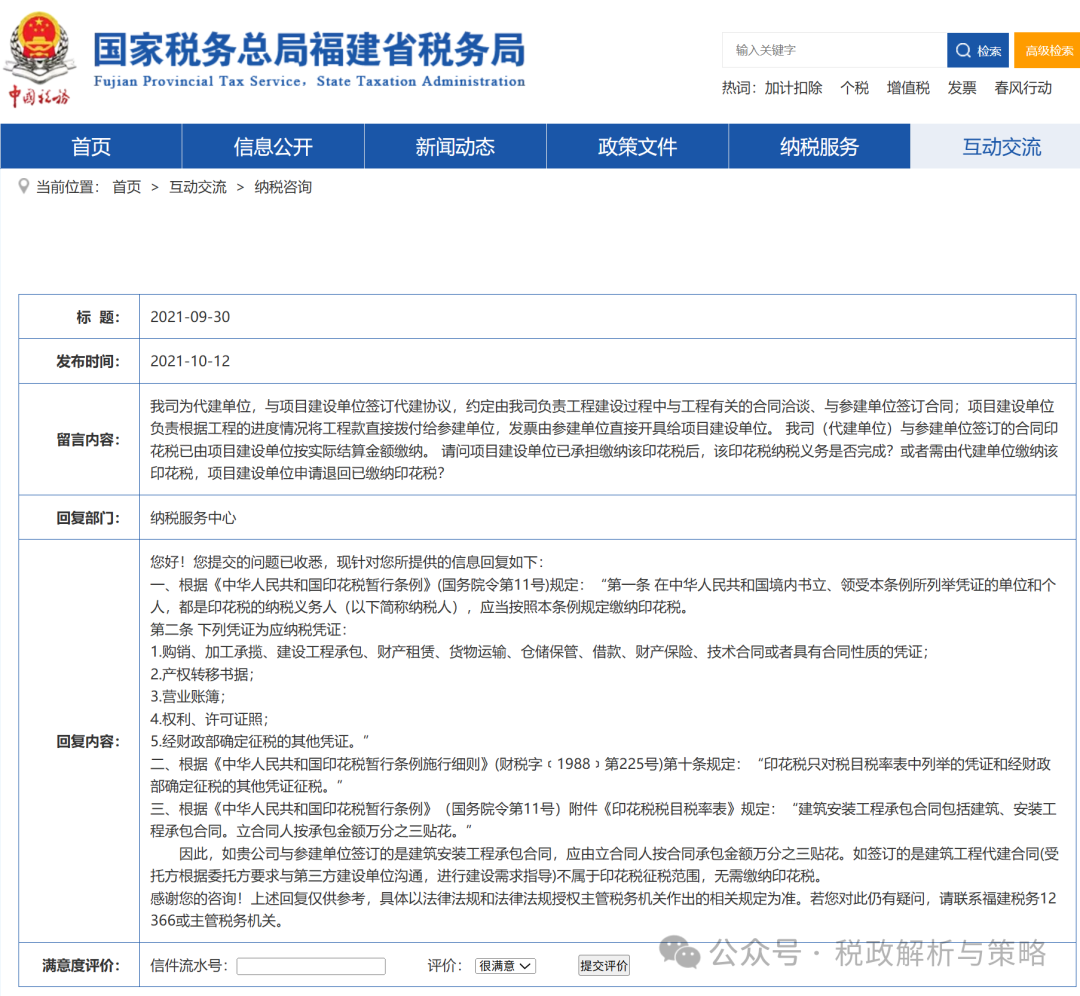Image resolution: width=1080 pixels, height=996 pixels.
Task: Open the 很满意 rating dropdown
Action: 505,965
